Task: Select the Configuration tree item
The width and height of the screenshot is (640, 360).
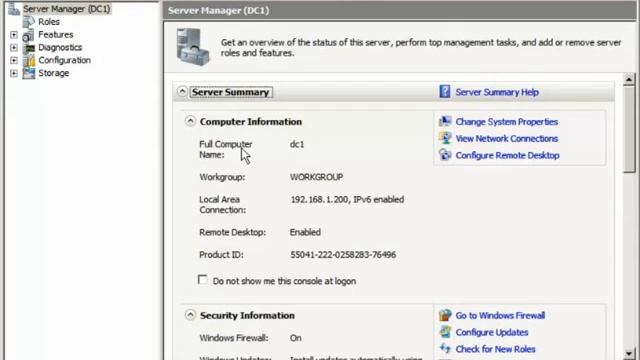Action: [64, 60]
